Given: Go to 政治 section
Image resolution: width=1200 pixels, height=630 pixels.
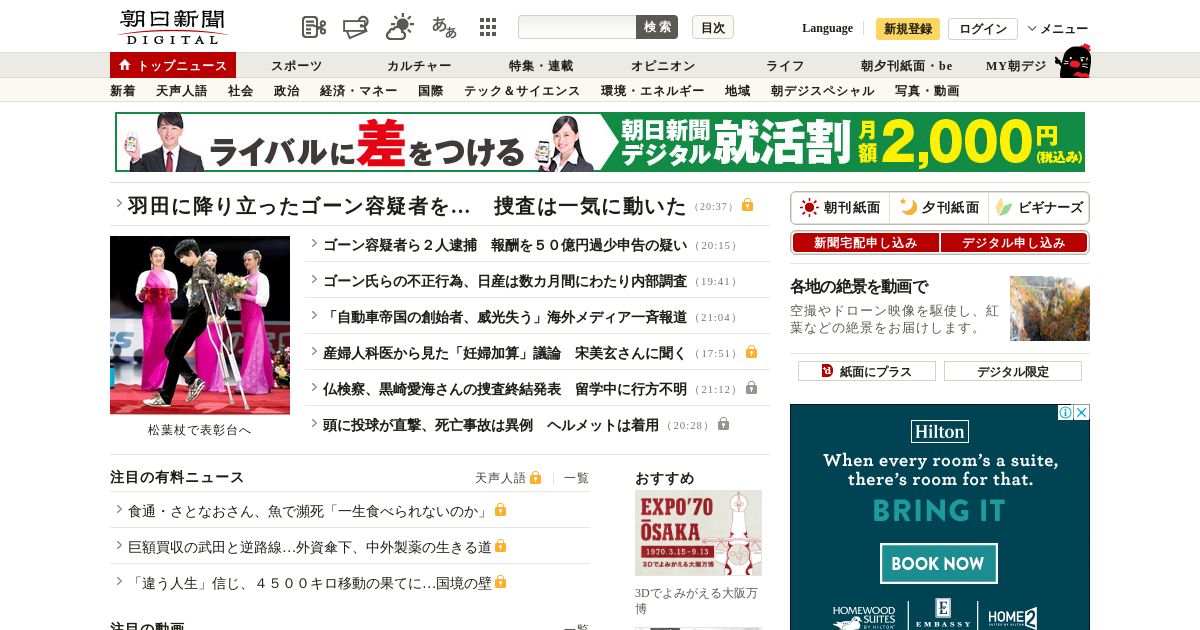Looking at the screenshot, I should (287, 91).
